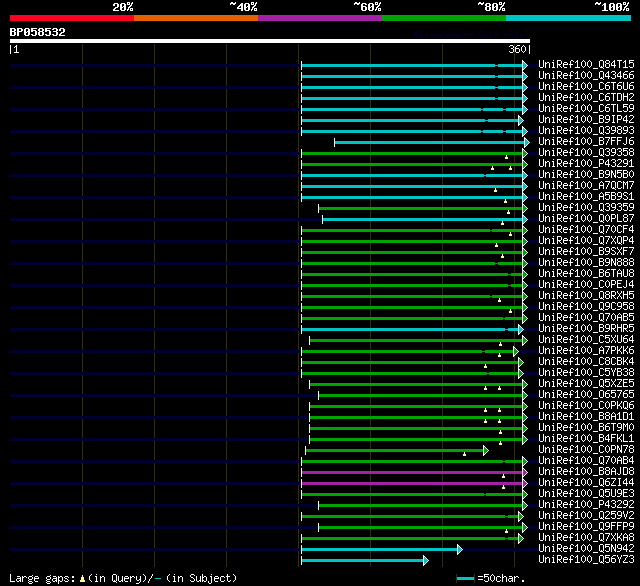The image size is (640, 586).
Task: Select hit label UniRef100_B9N5B0
Action: [586, 175]
